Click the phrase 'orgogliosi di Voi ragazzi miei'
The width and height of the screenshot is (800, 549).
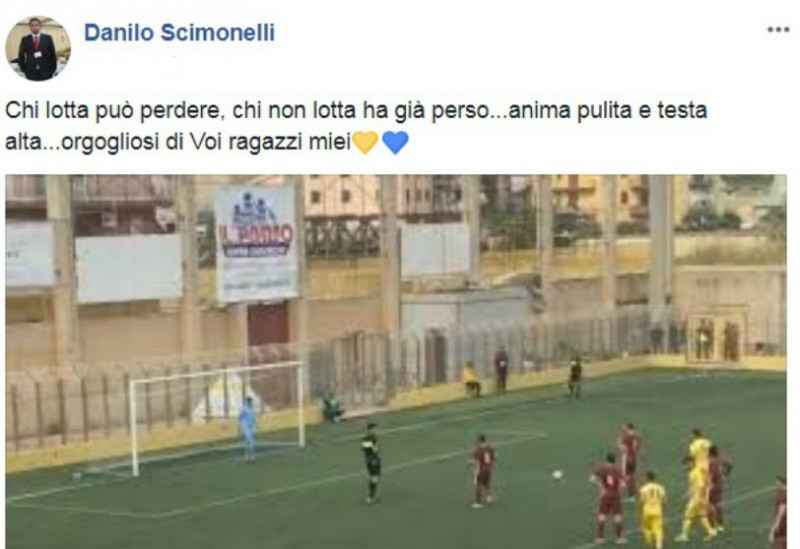(206, 142)
